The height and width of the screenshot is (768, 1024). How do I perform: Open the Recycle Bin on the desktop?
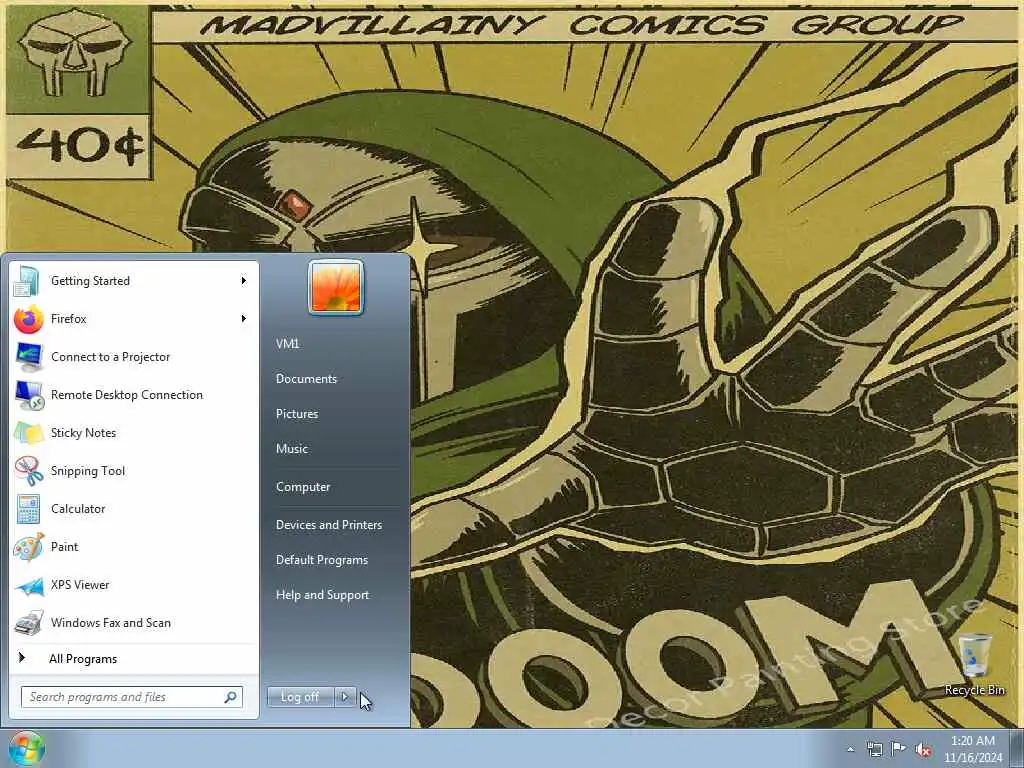tap(974, 665)
